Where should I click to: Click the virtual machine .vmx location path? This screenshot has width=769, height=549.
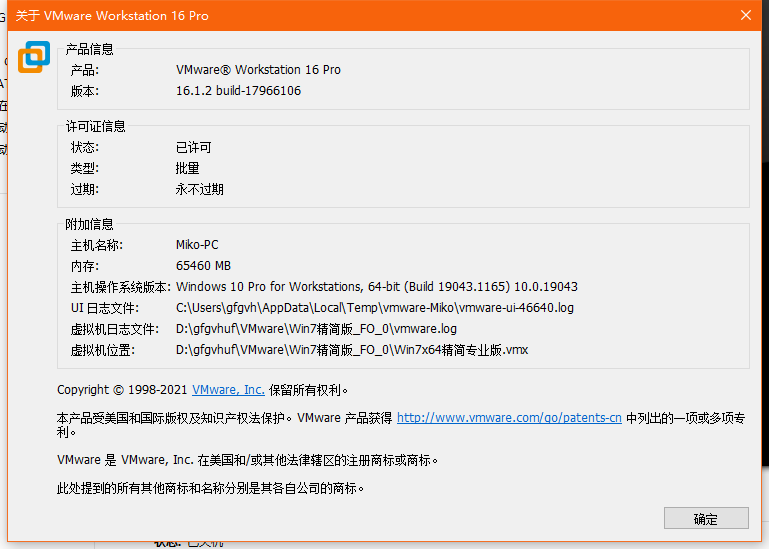point(351,350)
